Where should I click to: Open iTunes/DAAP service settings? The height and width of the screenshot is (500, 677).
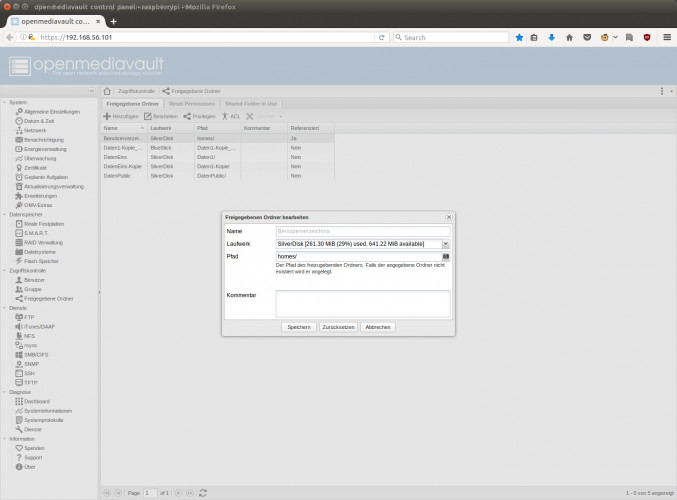click(35, 327)
